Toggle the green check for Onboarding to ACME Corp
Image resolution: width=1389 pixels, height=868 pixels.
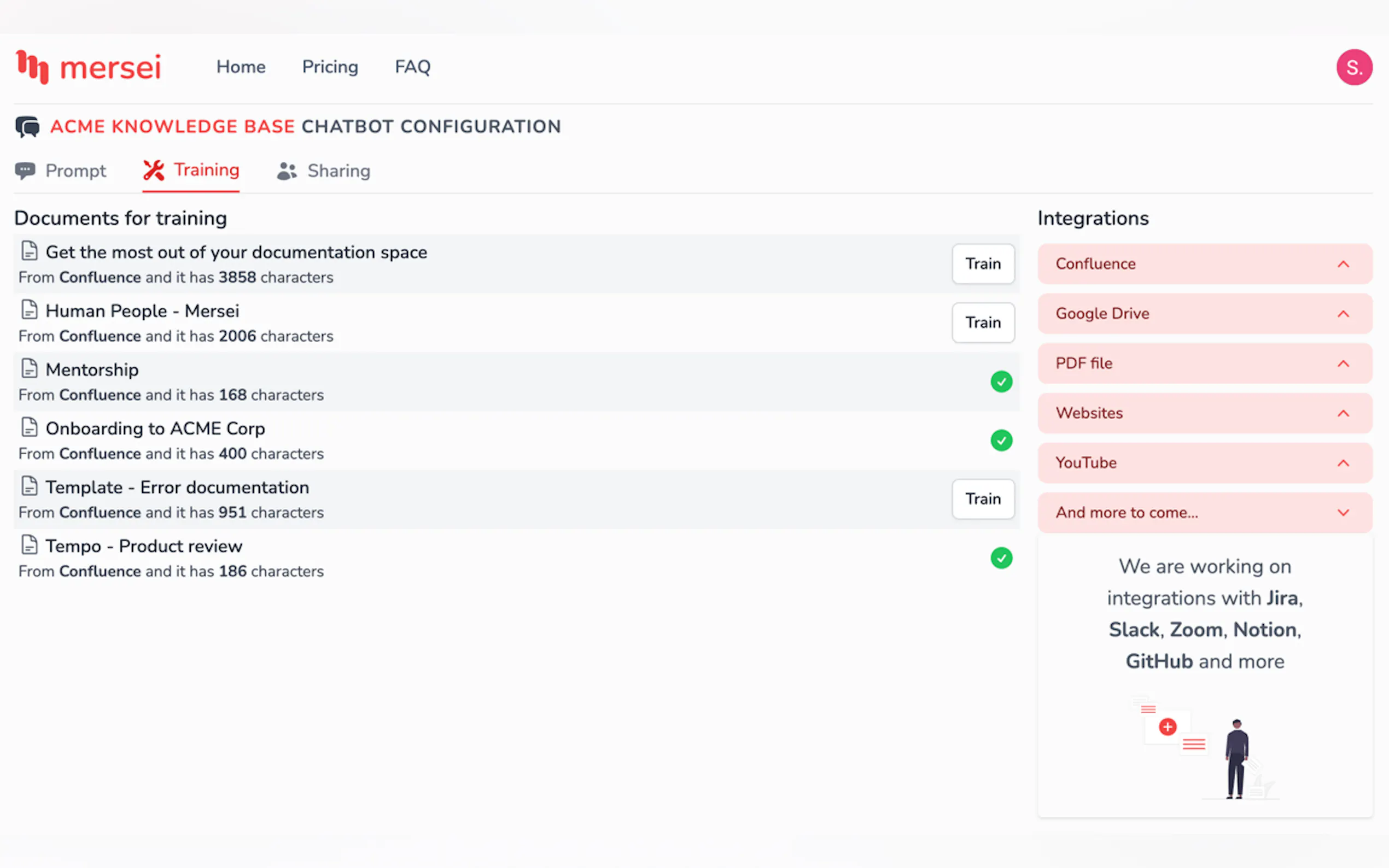pos(1001,441)
